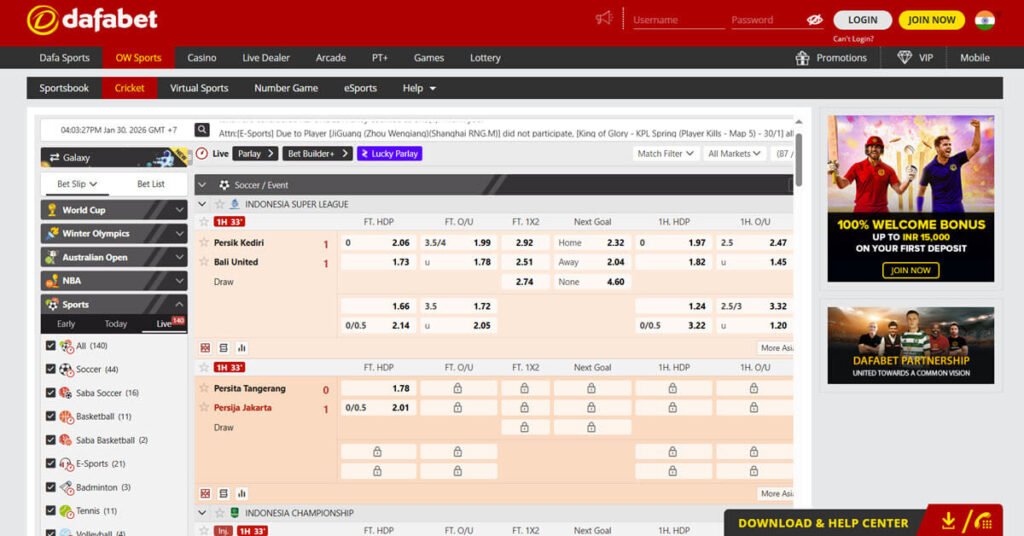Open scoreboard icon under Persita Tangerang match

[205, 494]
